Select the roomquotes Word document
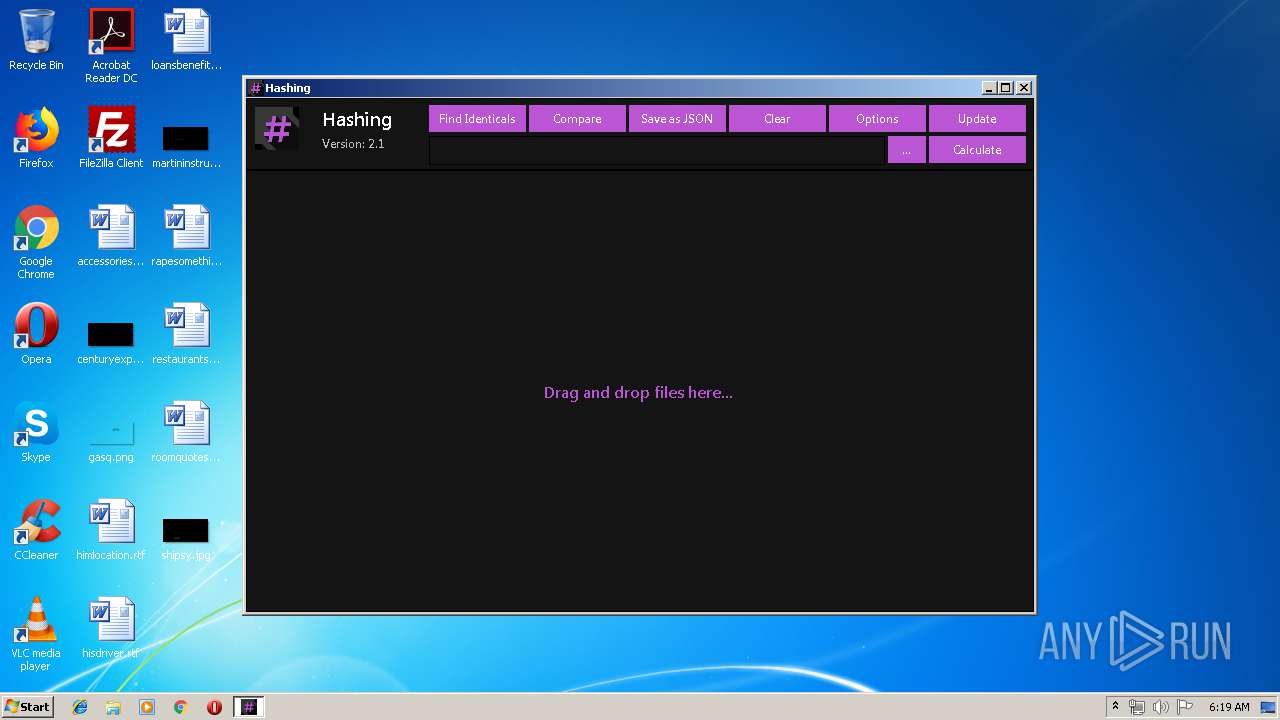Screen dimensions: 1280x720 point(186,432)
